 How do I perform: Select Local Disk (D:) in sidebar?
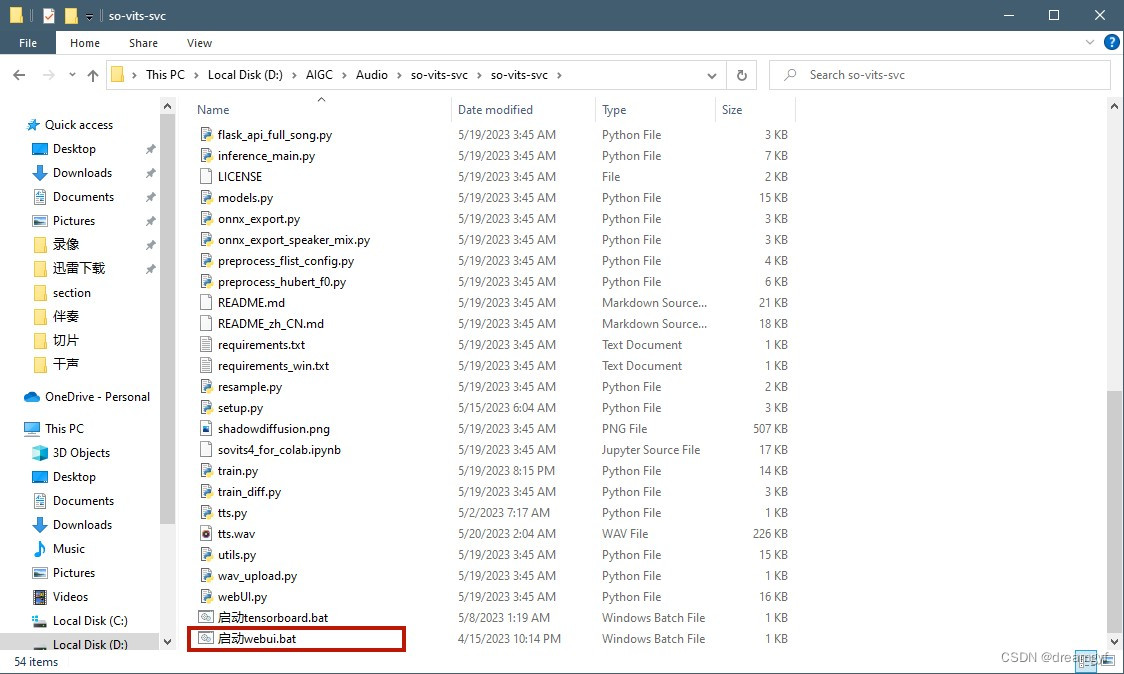click(x=90, y=644)
